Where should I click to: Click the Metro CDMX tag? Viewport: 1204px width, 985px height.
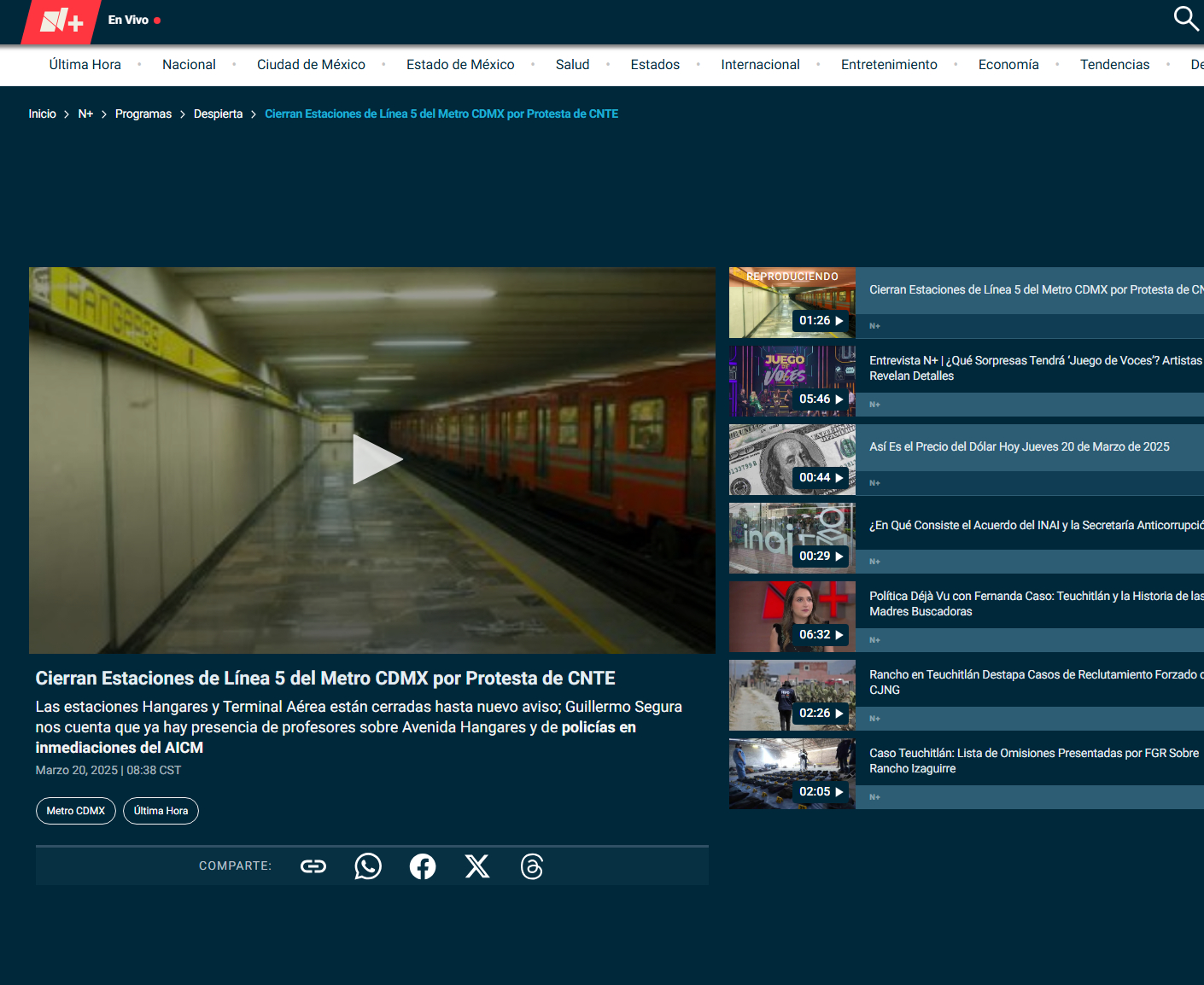(76, 811)
